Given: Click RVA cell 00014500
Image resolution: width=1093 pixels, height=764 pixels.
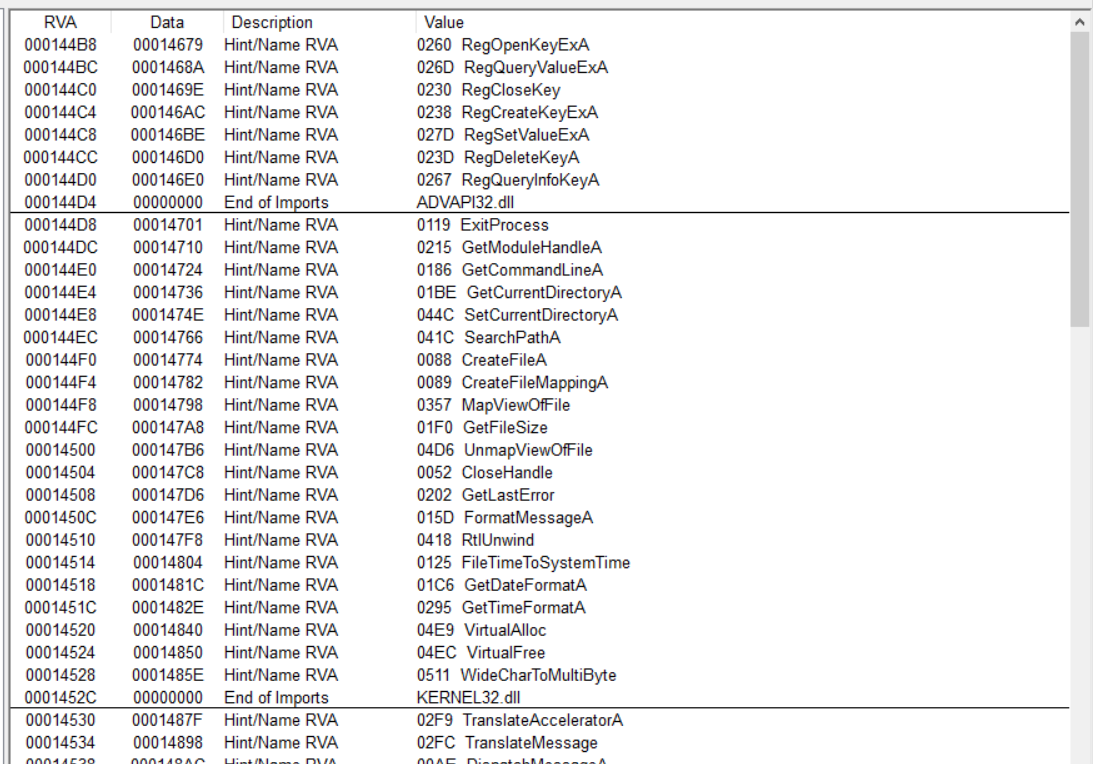Looking at the screenshot, I should (x=61, y=450).
